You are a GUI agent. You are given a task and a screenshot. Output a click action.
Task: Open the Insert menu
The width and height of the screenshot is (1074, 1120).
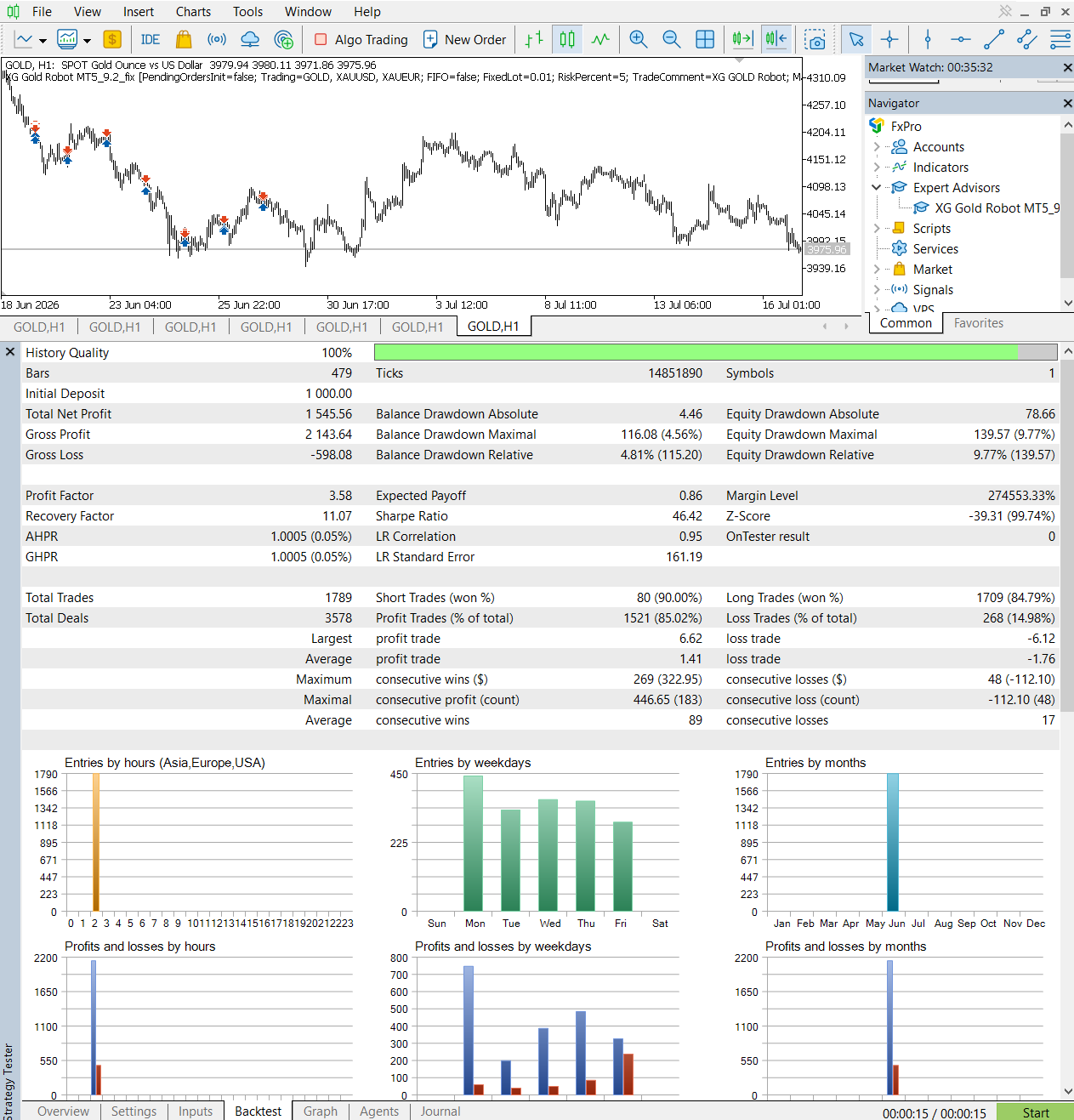138,11
